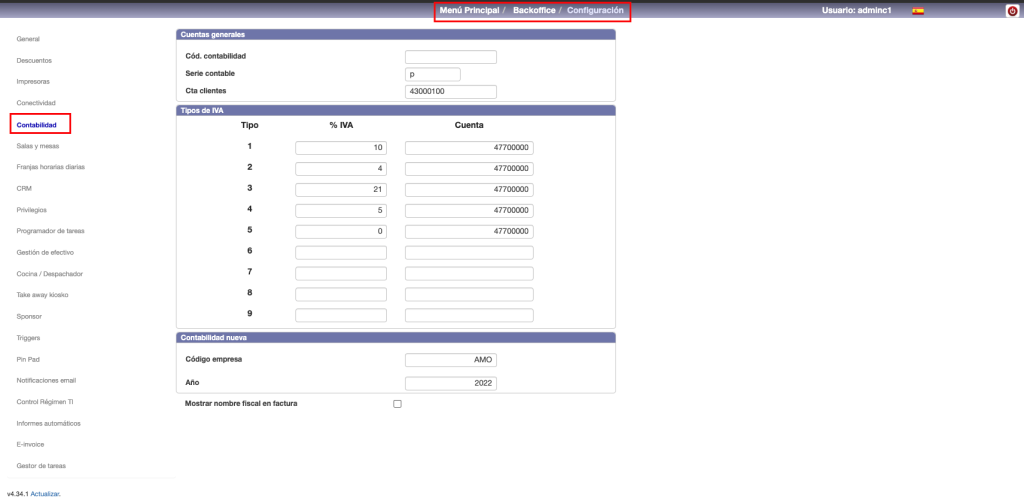
Task: Navigate to E-invoice settings
Action: point(30,444)
